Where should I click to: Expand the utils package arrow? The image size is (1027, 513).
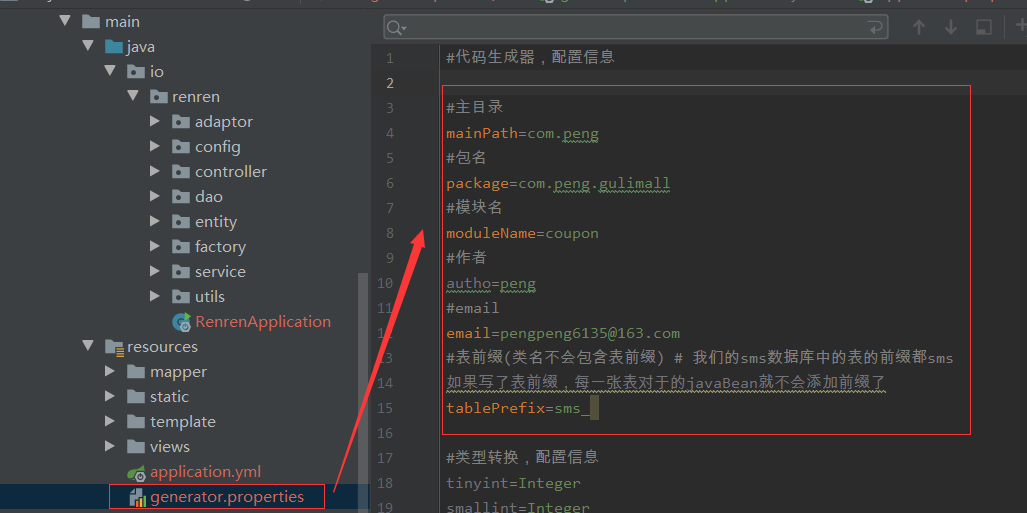(155, 295)
